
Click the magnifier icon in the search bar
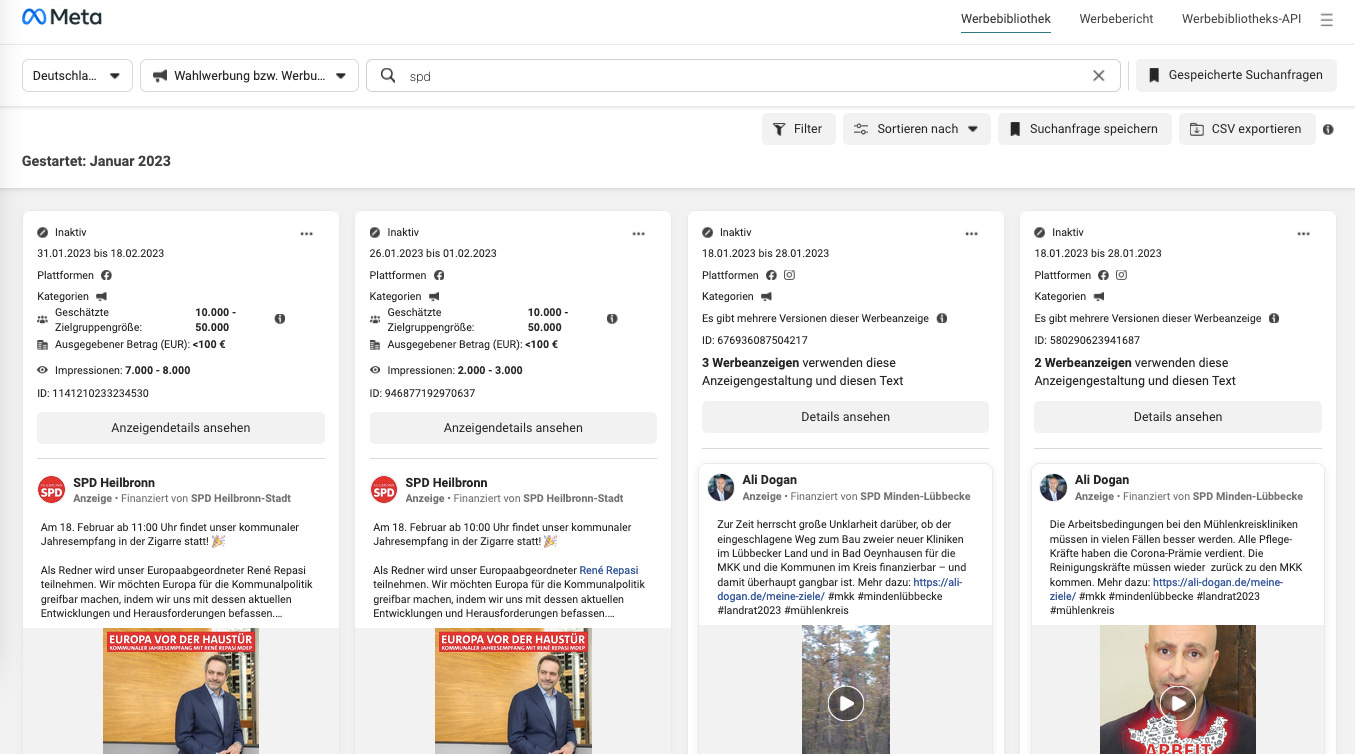pos(388,75)
